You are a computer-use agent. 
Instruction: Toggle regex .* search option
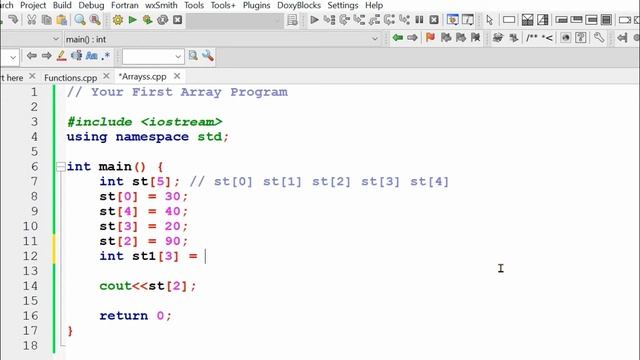106,56
